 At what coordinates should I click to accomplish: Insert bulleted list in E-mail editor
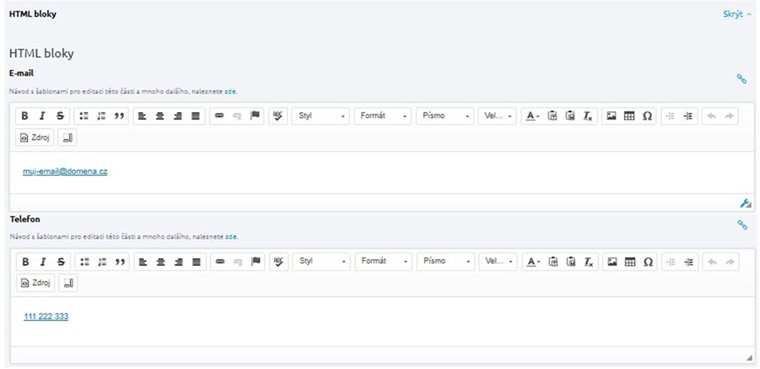84,116
